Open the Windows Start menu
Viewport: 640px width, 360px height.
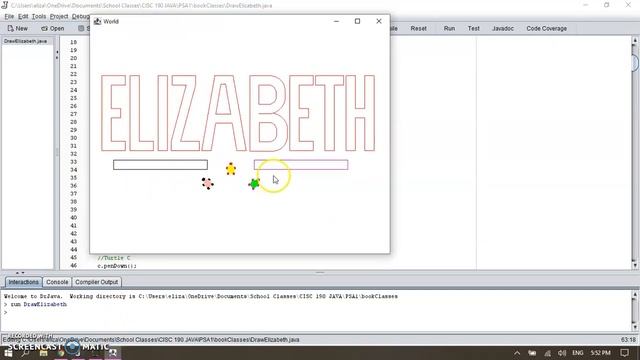click(8, 353)
